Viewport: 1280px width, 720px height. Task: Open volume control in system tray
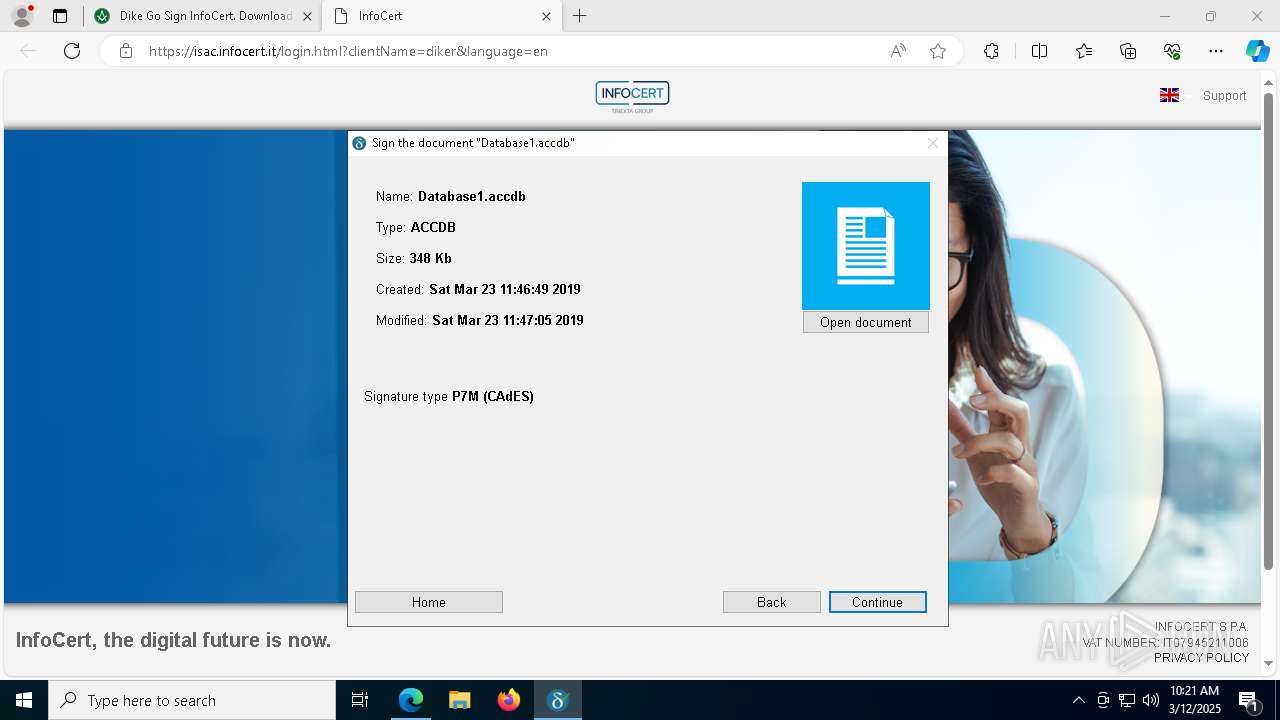[1151, 700]
